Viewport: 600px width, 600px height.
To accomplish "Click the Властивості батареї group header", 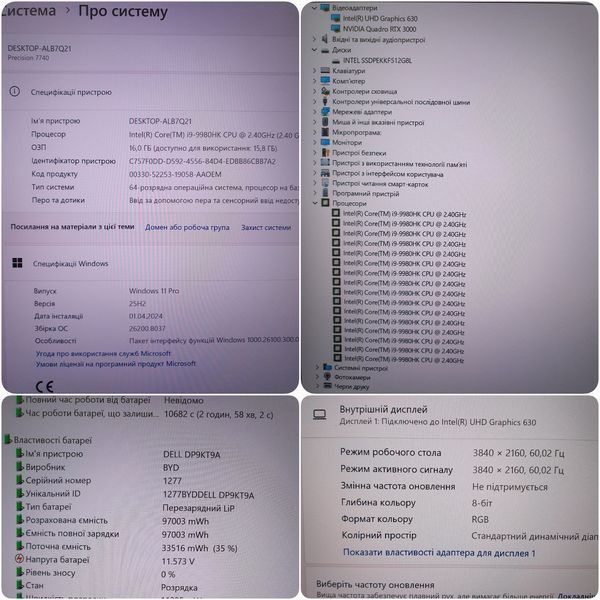I will (53, 440).
